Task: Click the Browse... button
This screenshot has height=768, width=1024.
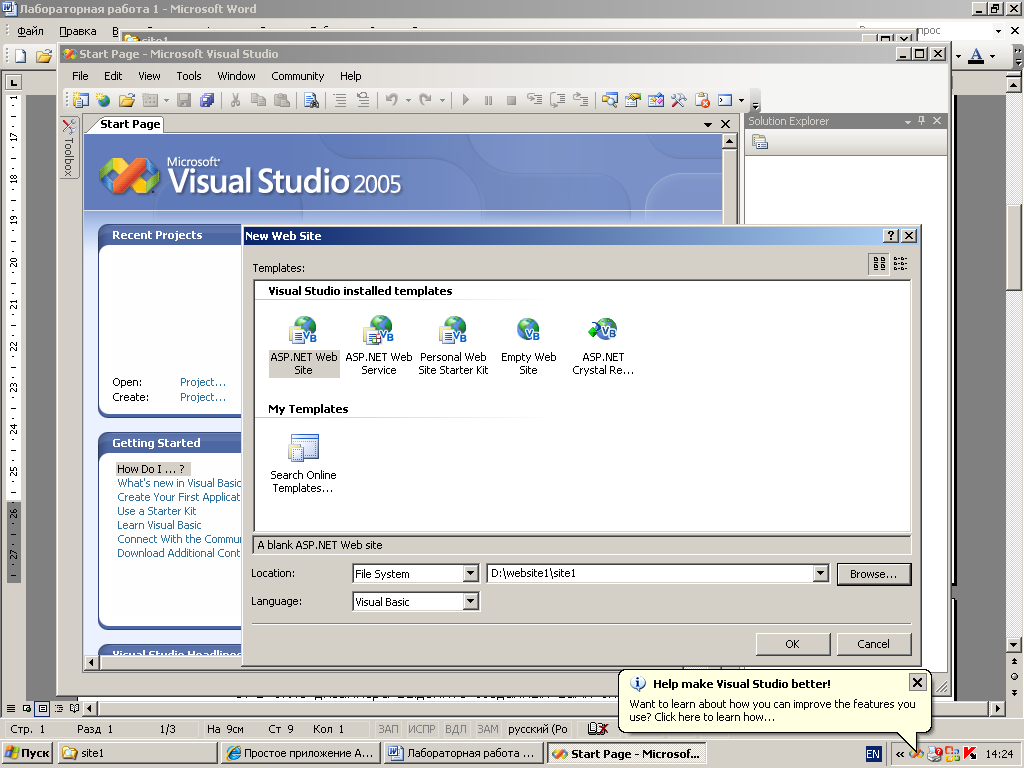Action: pos(873,574)
